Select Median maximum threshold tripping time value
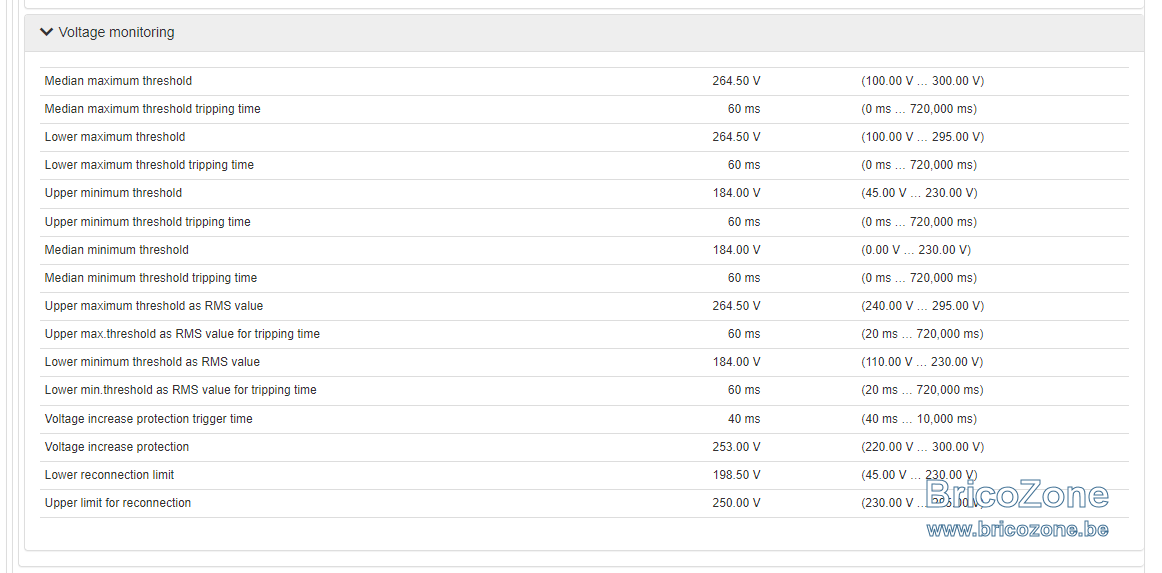 [743, 109]
